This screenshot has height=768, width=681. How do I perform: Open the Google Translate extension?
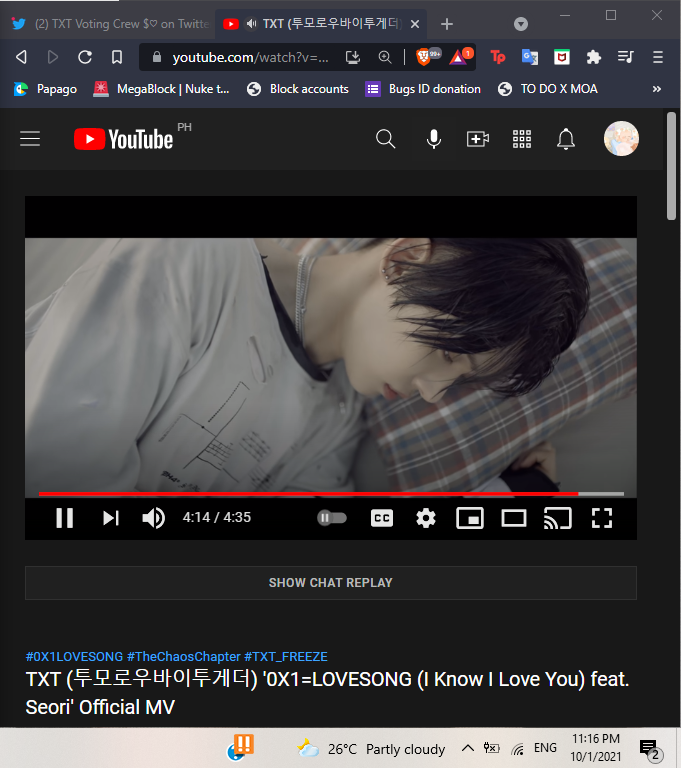pos(530,57)
